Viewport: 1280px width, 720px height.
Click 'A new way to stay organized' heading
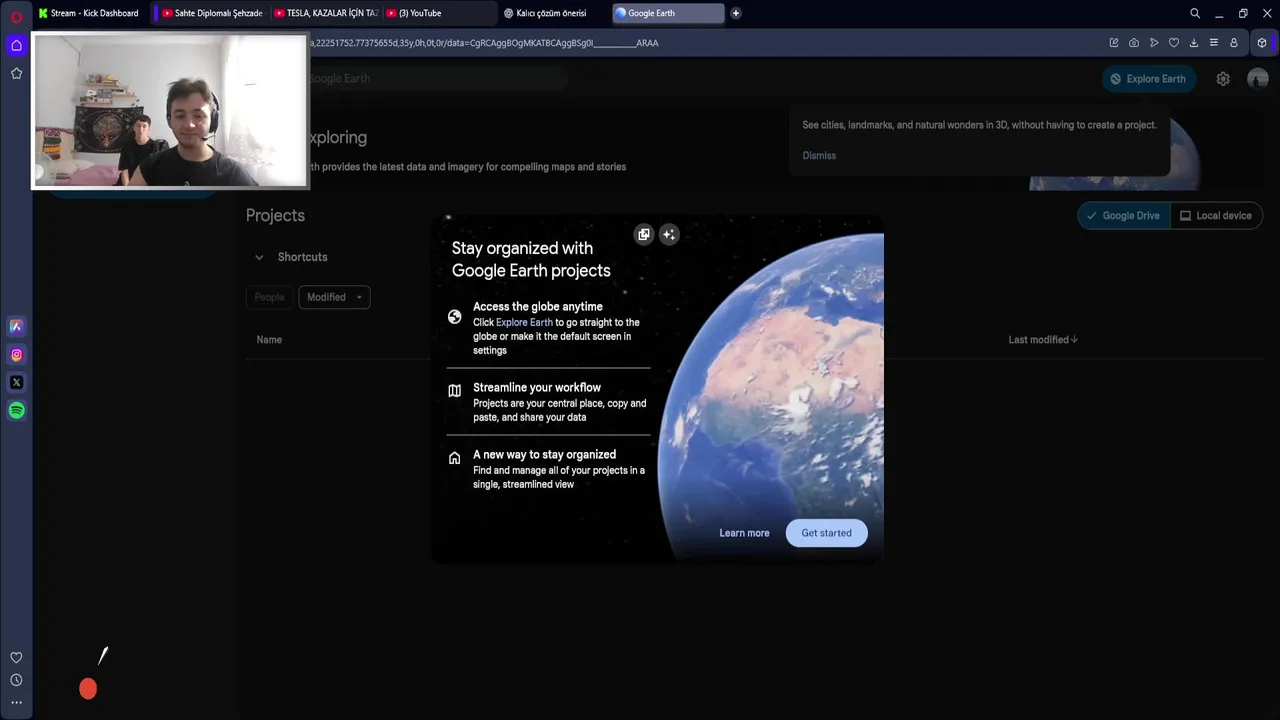[x=544, y=454]
